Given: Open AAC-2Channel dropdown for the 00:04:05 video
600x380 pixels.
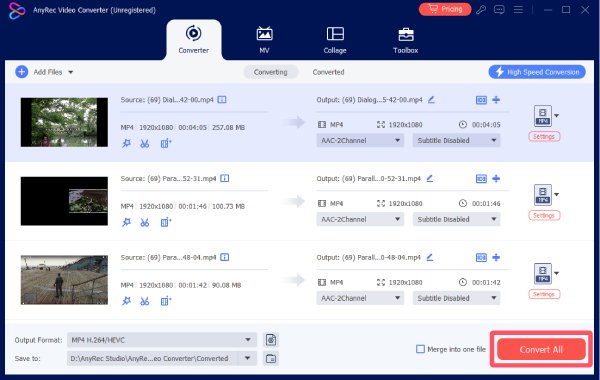Looking at the screenshot, I should [x=360, y=140].
